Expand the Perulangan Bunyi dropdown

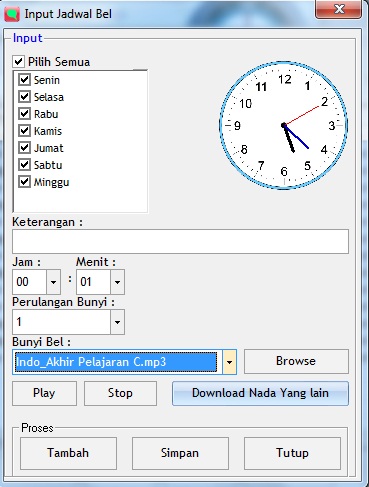tap(117, 322)
